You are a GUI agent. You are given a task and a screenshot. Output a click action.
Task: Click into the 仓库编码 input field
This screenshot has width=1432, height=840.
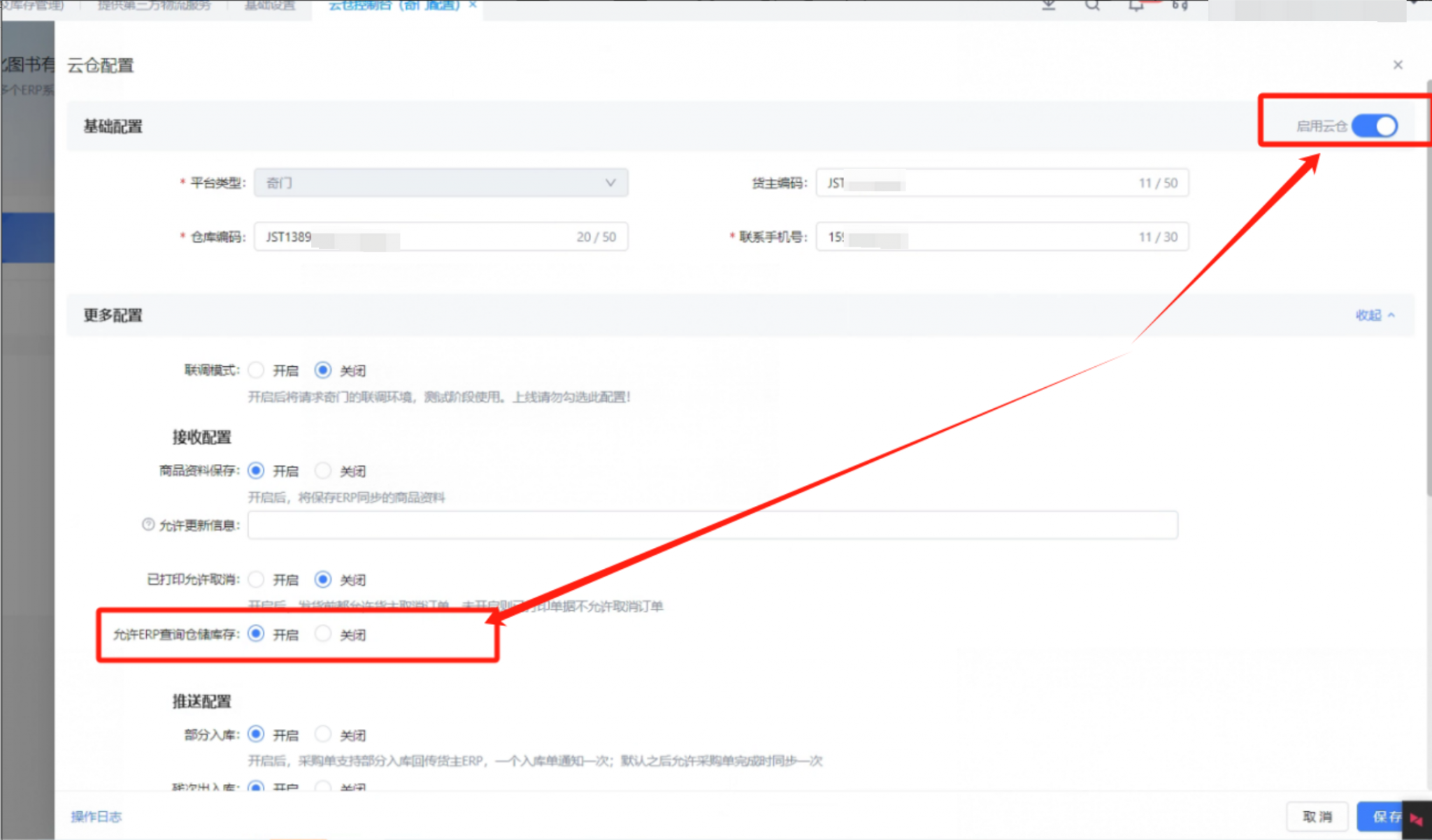[x=441, y=237]
